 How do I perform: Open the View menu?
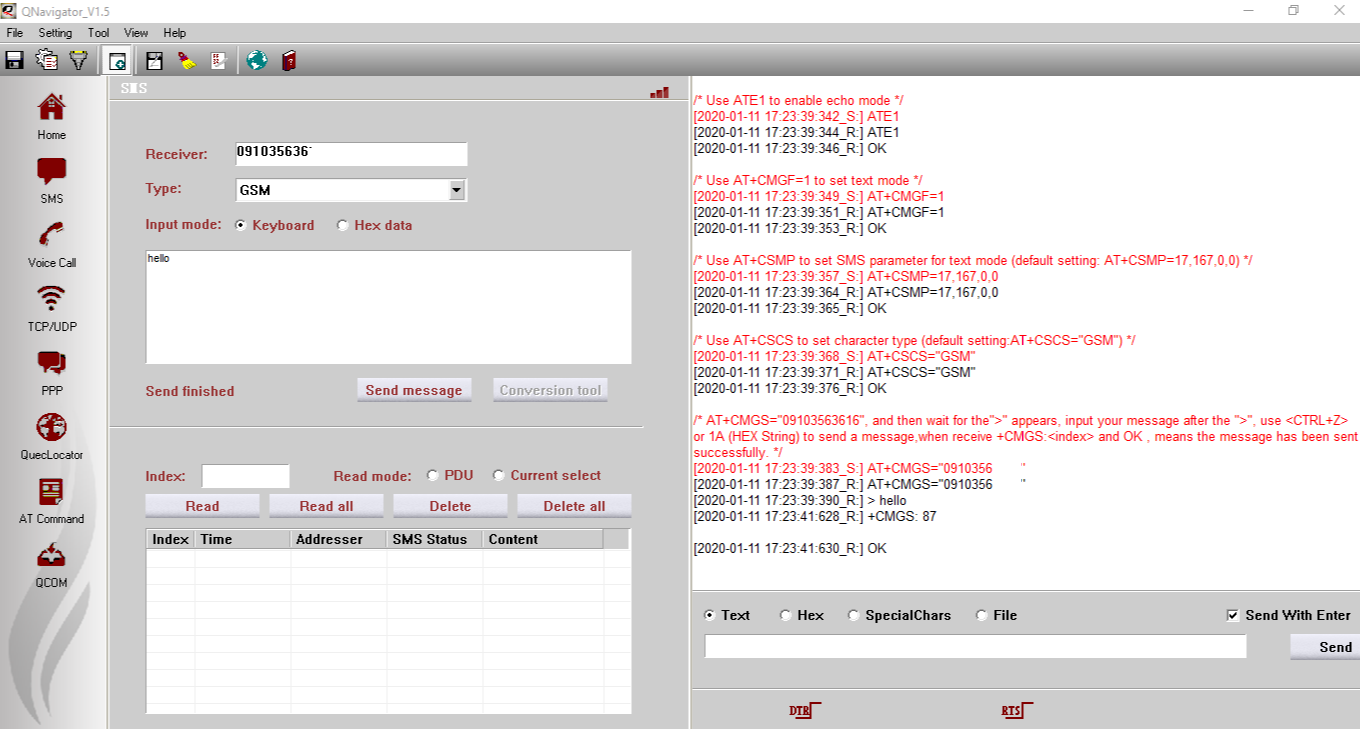pos(136,33)
